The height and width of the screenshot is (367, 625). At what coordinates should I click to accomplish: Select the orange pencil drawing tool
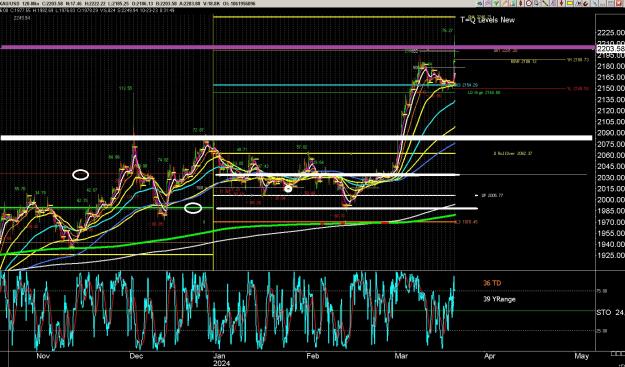pos(504,3)
